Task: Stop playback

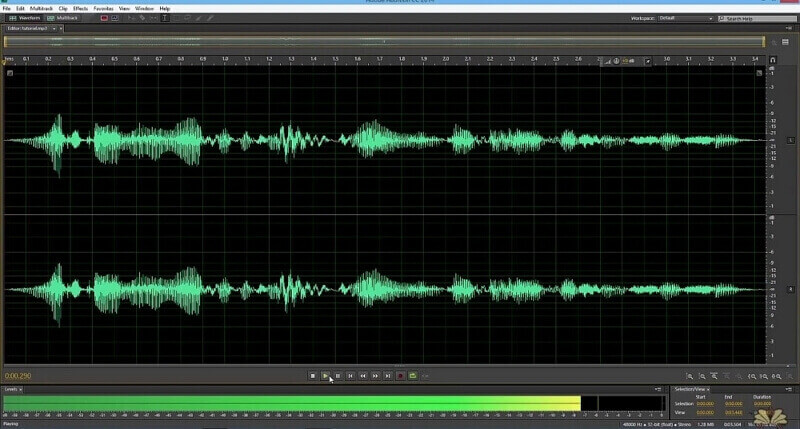Action: coord(313,376)
